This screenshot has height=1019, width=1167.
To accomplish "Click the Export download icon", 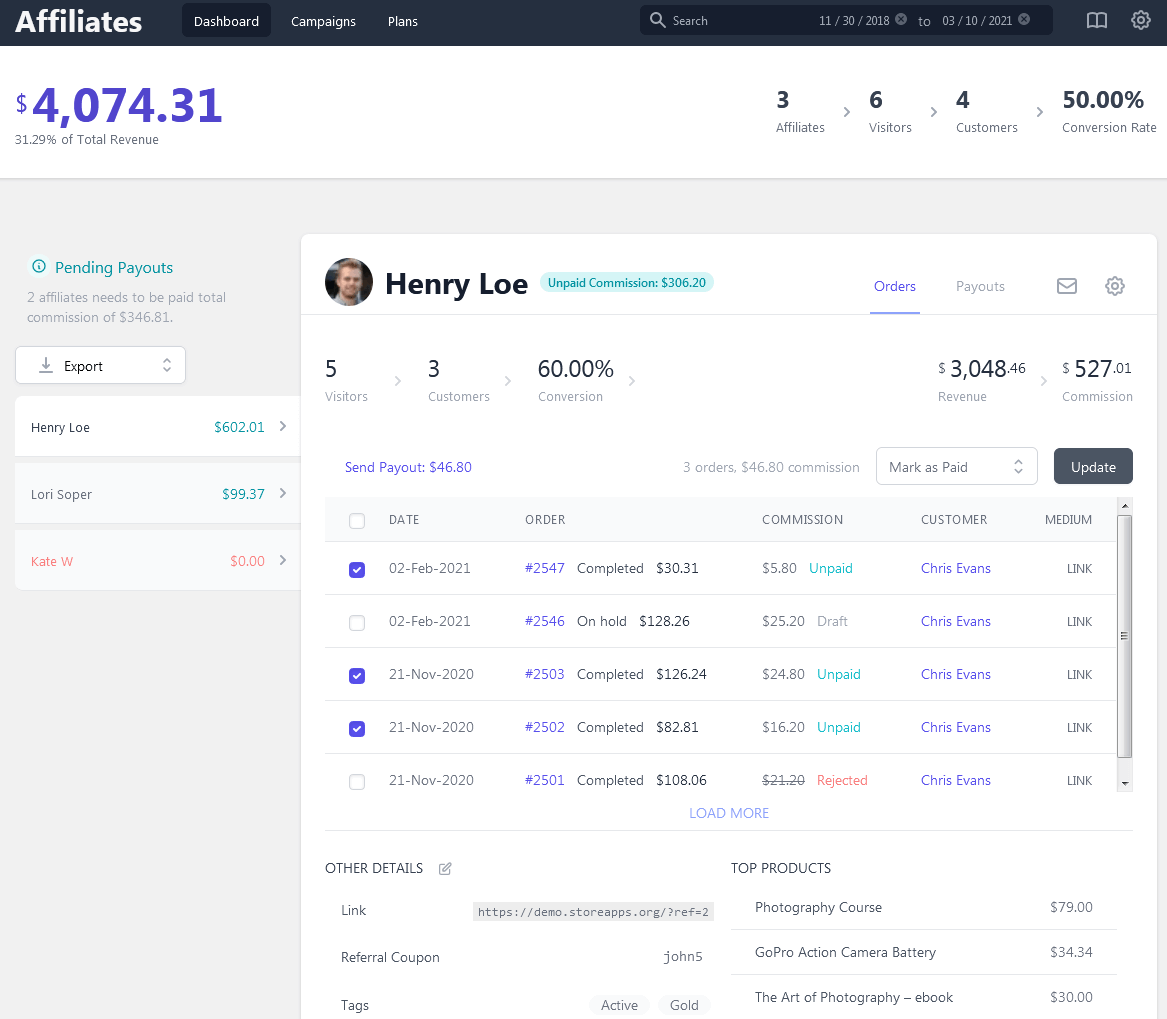I will coord(46,365).
